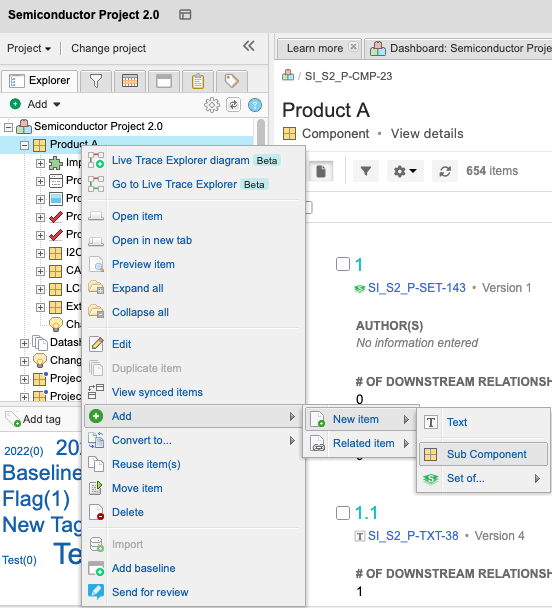Click the document view icon in the toolbar
The width and height of the screenshot is (552, 608).
[321, 171]
